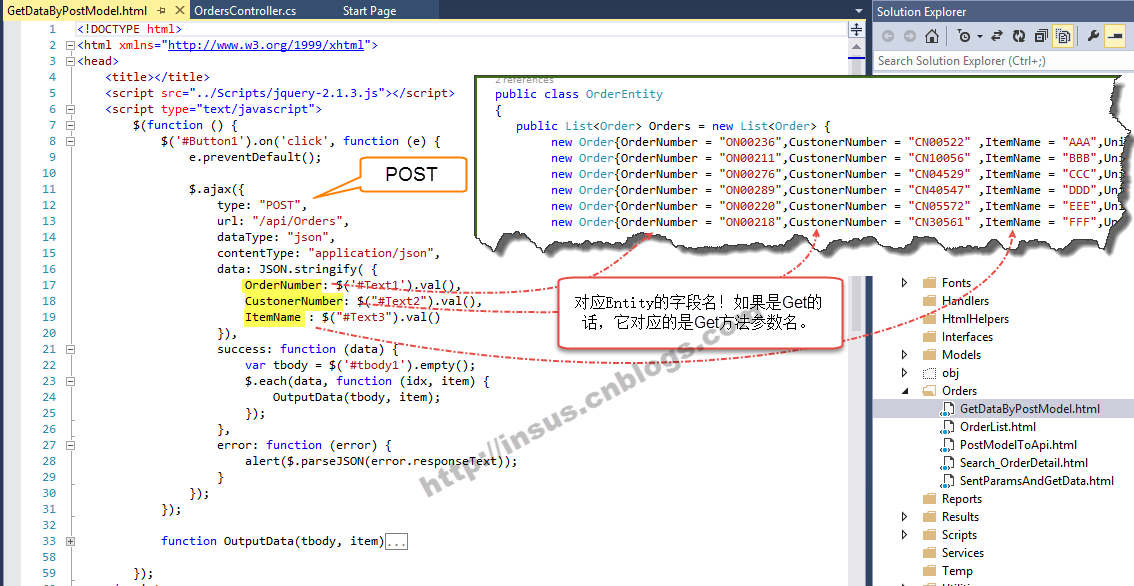This screenshot has height=586, width=1134.
Task: Collapse the error function at line 27
Action: (70, 445)
